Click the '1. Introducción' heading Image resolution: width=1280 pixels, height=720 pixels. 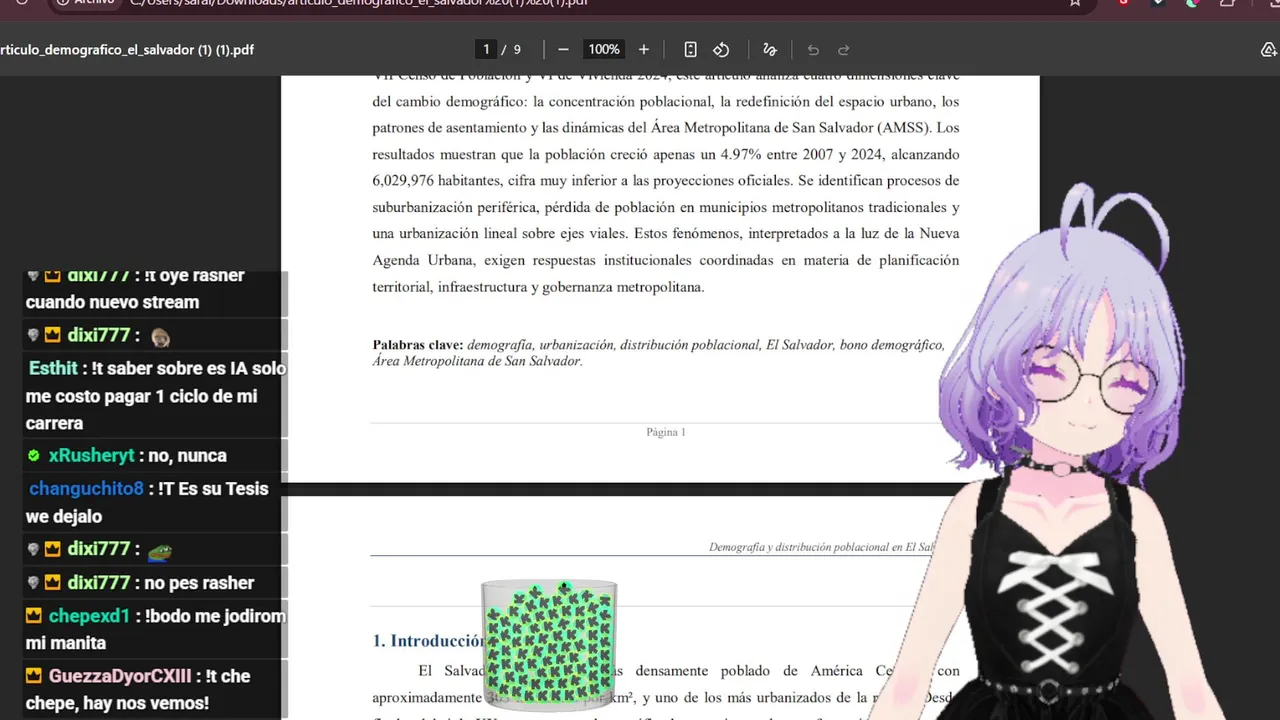[428, 640]
